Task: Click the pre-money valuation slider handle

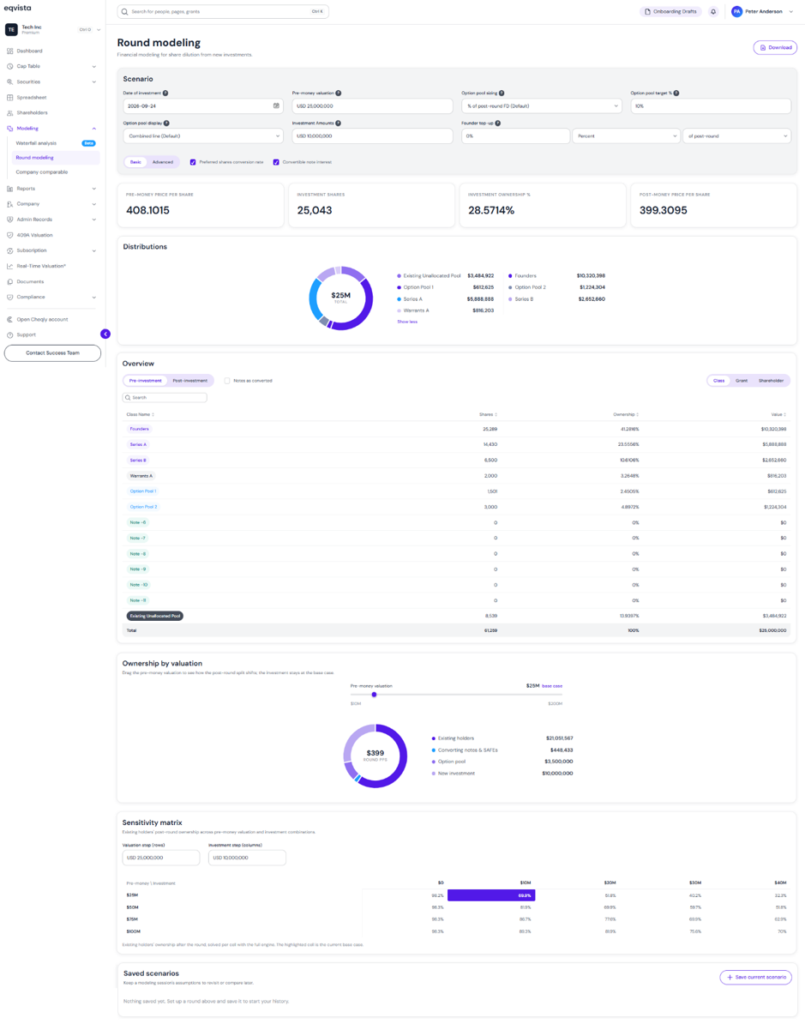Action: [x=374, y=695]
